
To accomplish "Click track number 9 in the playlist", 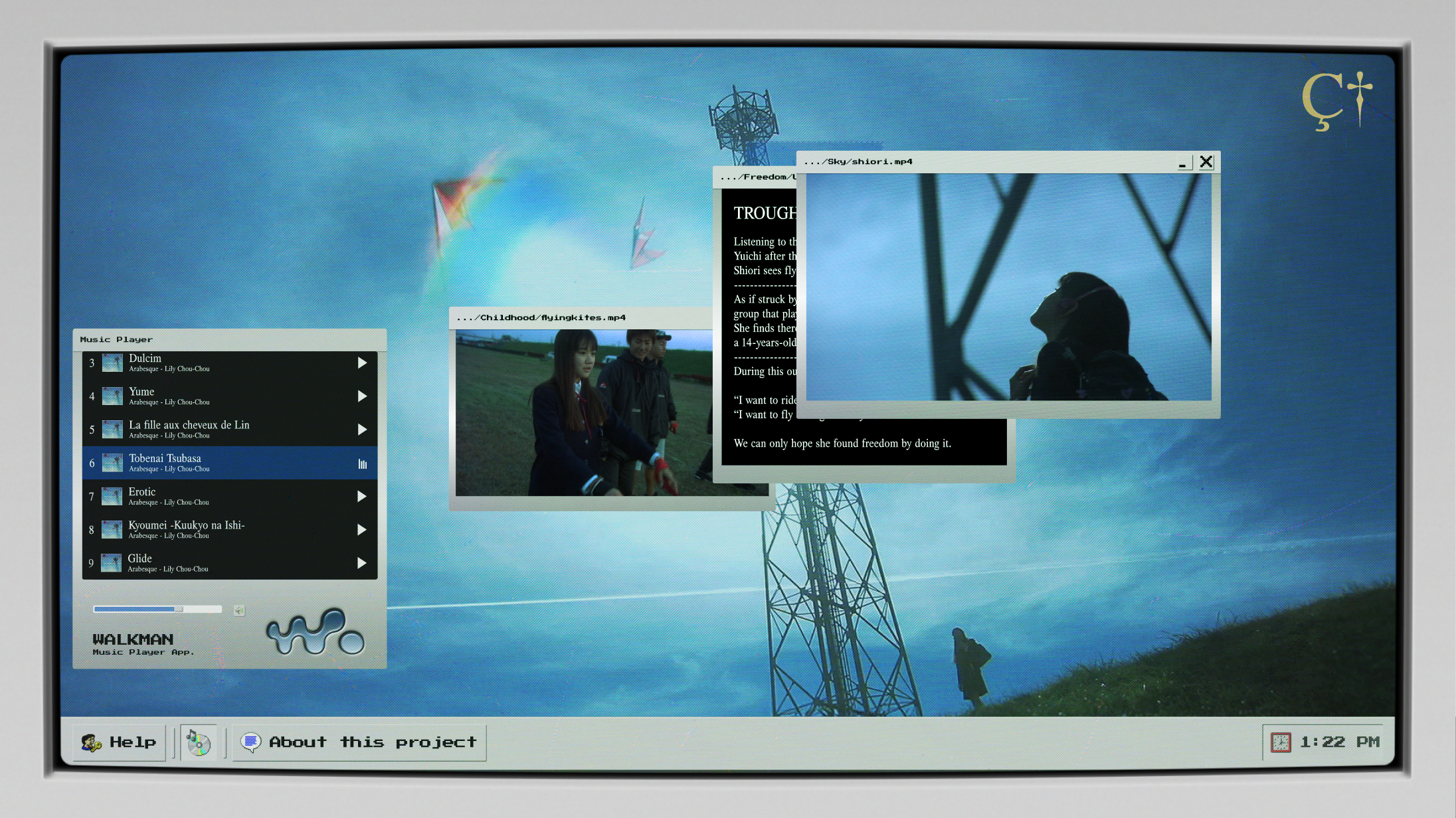I will click(91, 563).
